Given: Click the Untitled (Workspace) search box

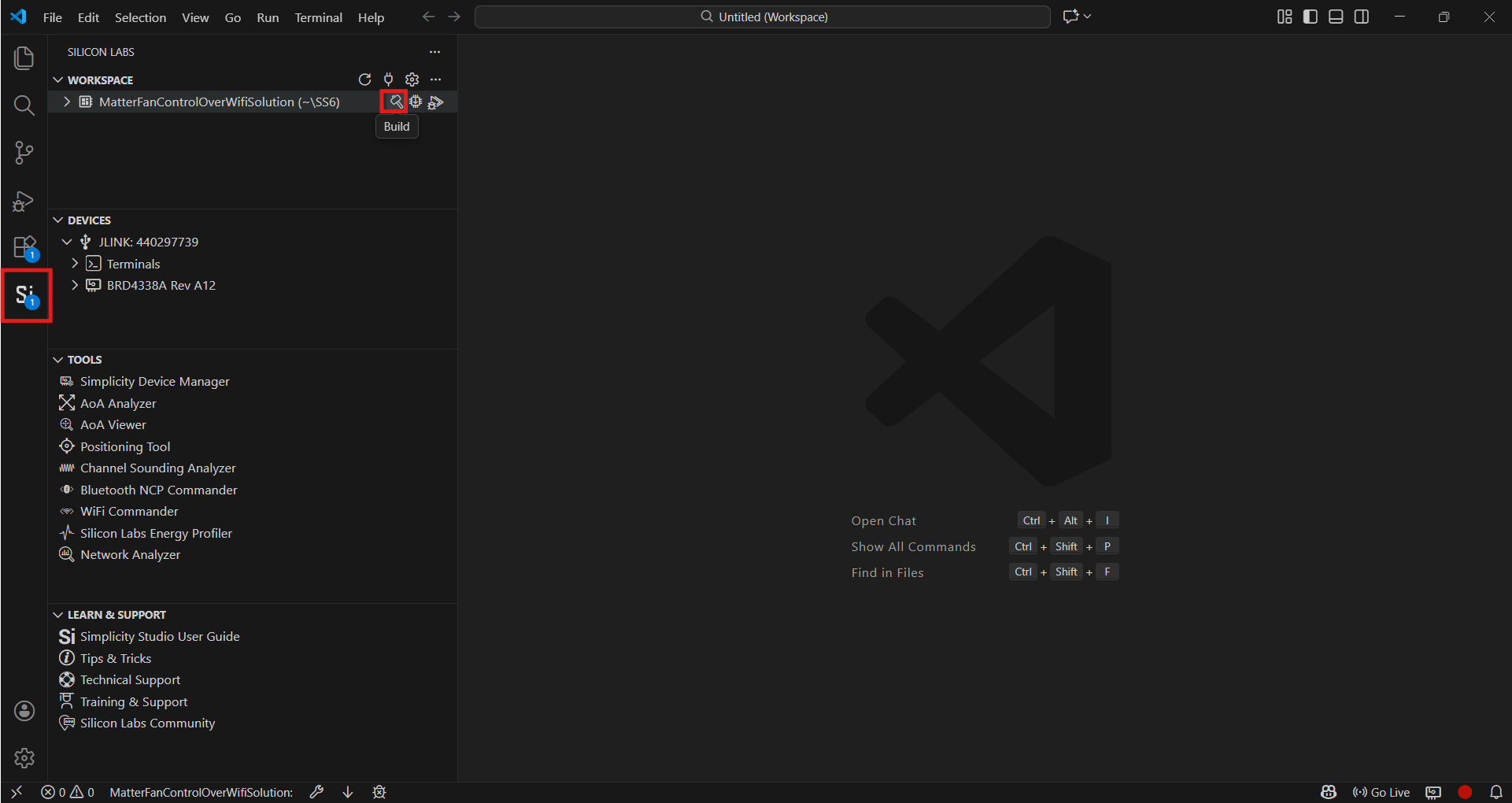Looking at the screenshot, I should (x=762, y=17).
